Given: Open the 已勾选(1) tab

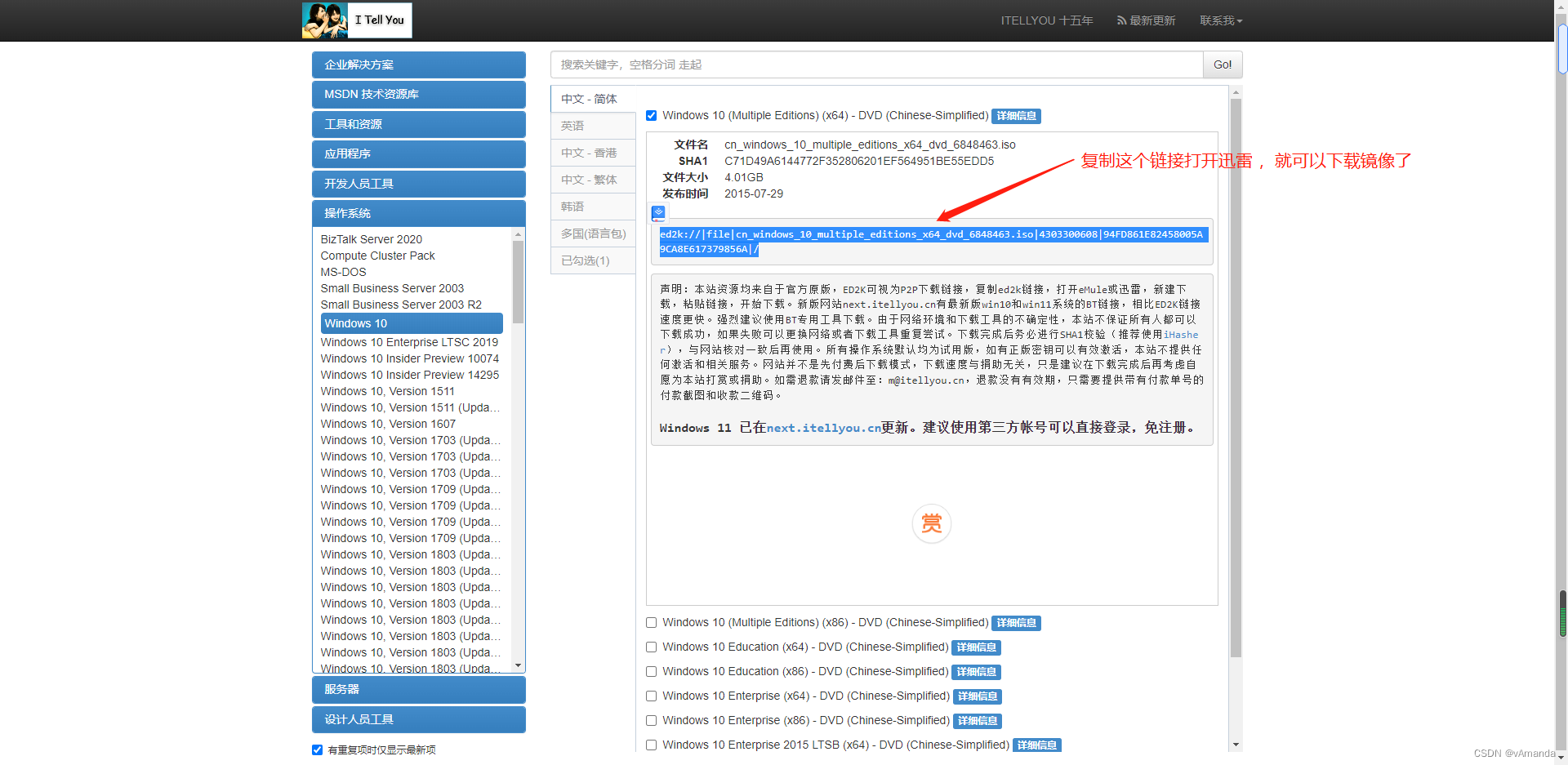Looking at the screenshot, I should [x=593, y=260].
